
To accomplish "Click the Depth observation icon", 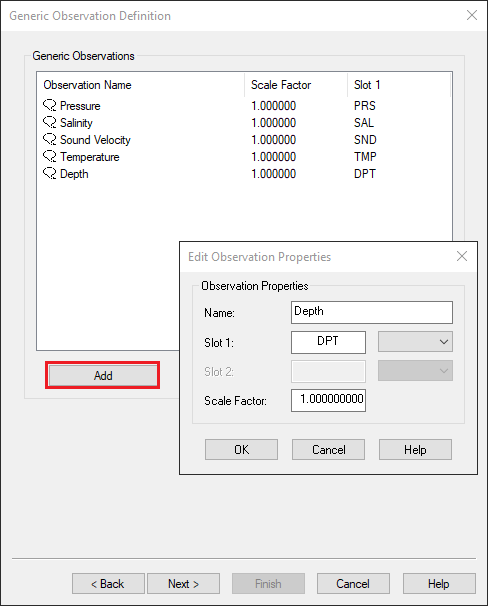I will coord(49,173).
